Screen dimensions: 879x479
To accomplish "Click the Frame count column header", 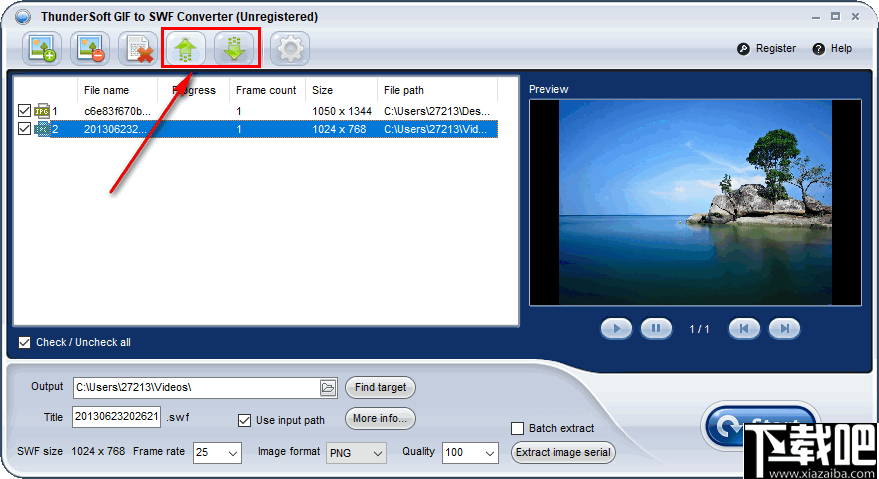I will tap(267, 90).
